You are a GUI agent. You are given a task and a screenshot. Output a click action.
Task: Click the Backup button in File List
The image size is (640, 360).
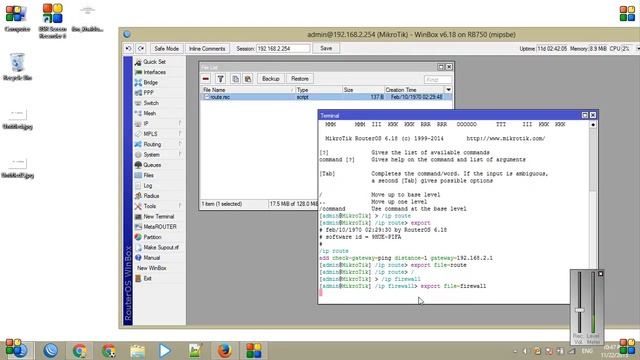tap(270, 78)
